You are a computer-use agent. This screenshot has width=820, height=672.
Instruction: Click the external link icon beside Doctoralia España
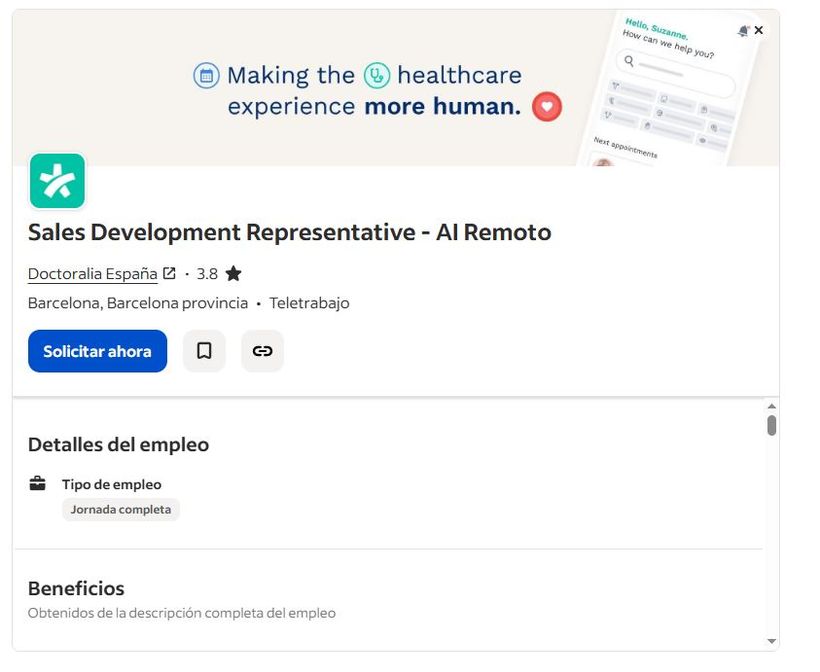[x=169, y=273]
